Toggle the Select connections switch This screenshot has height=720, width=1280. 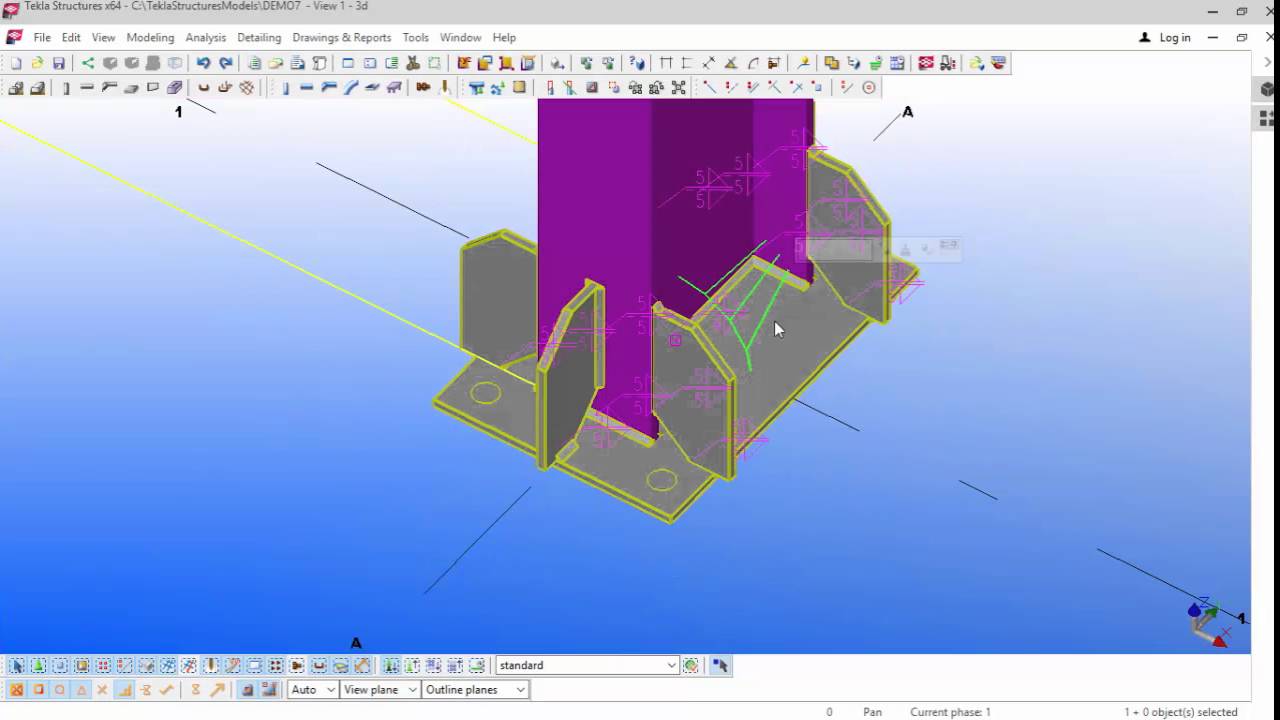click(x=38, y=665)
